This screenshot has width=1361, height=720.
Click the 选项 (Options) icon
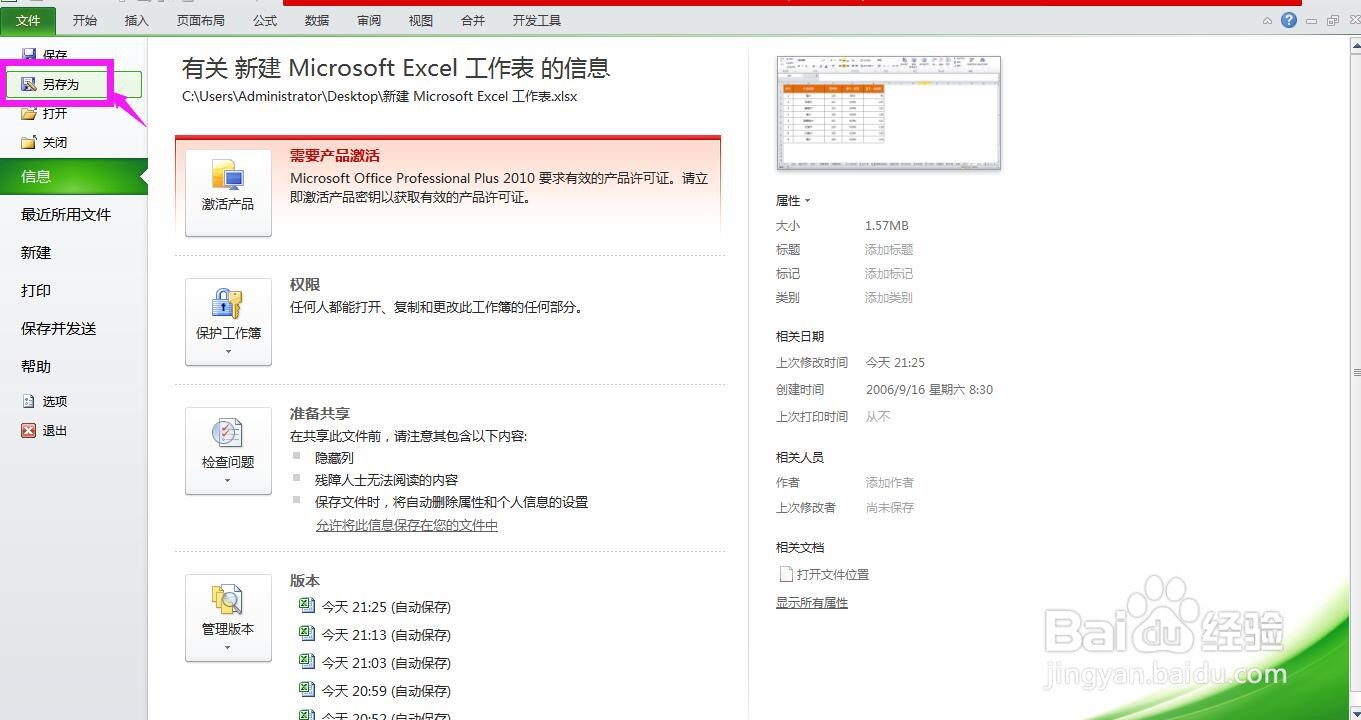click(29, 401)
